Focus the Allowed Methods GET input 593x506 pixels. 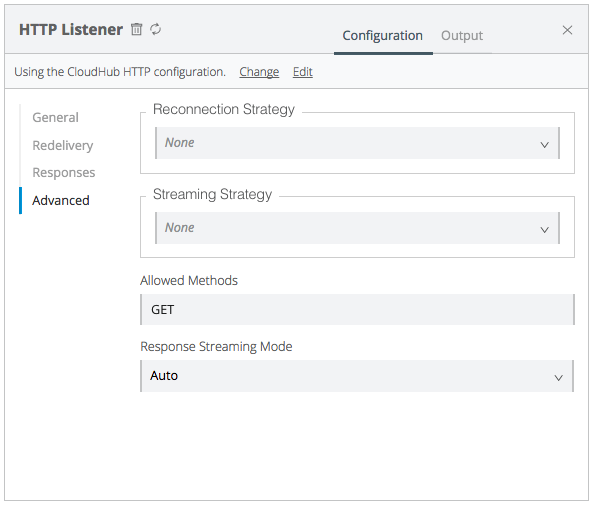click(357, 309)
